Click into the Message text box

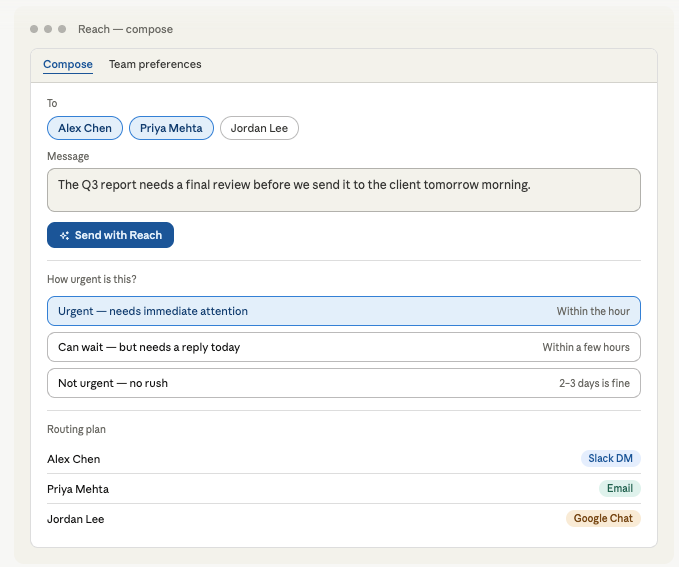click(344, 190)
